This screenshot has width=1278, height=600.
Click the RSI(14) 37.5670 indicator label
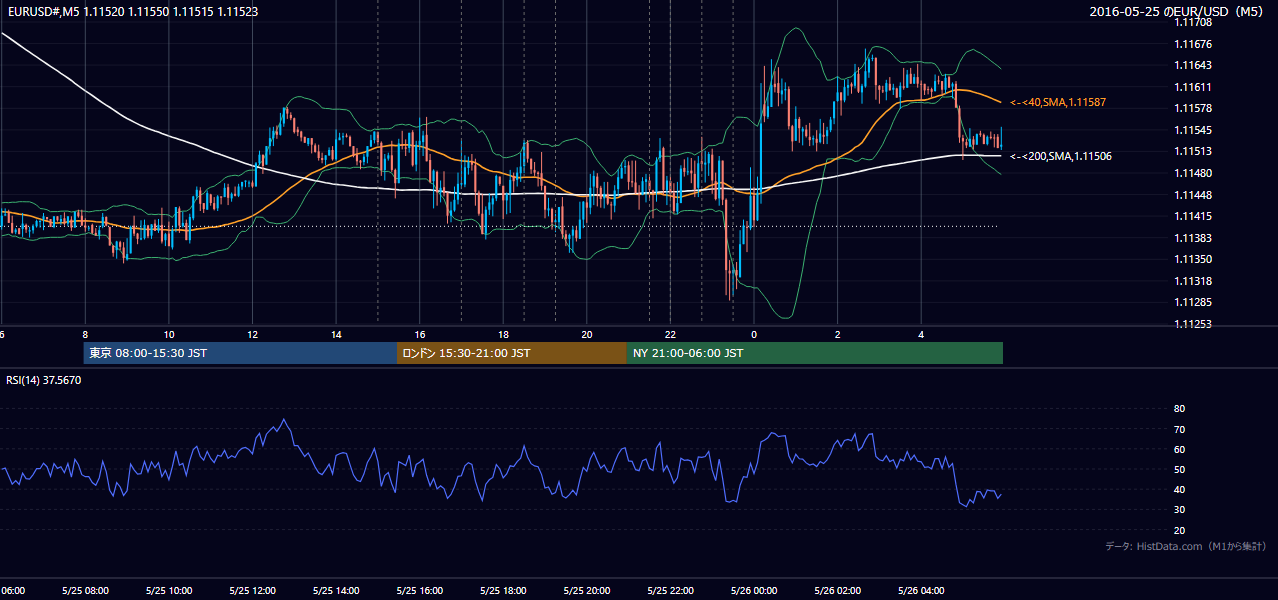[44, 380]
